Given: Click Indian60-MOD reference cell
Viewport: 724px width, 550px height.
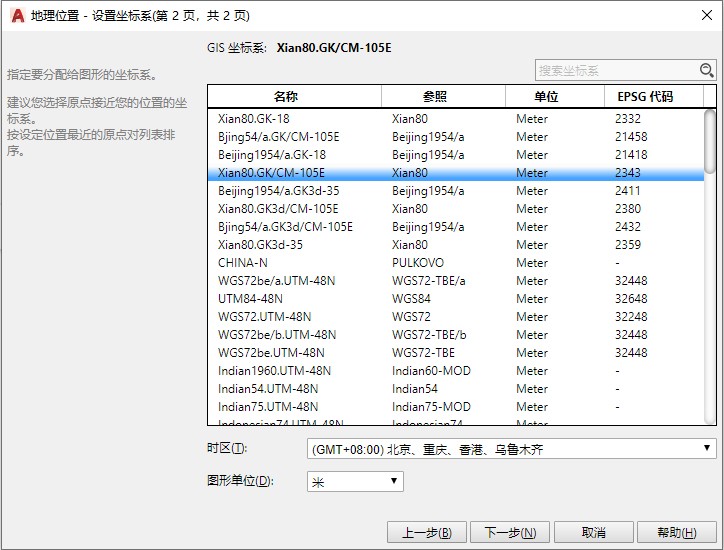Looking at the screenshot, I should (x=431, y=371).
